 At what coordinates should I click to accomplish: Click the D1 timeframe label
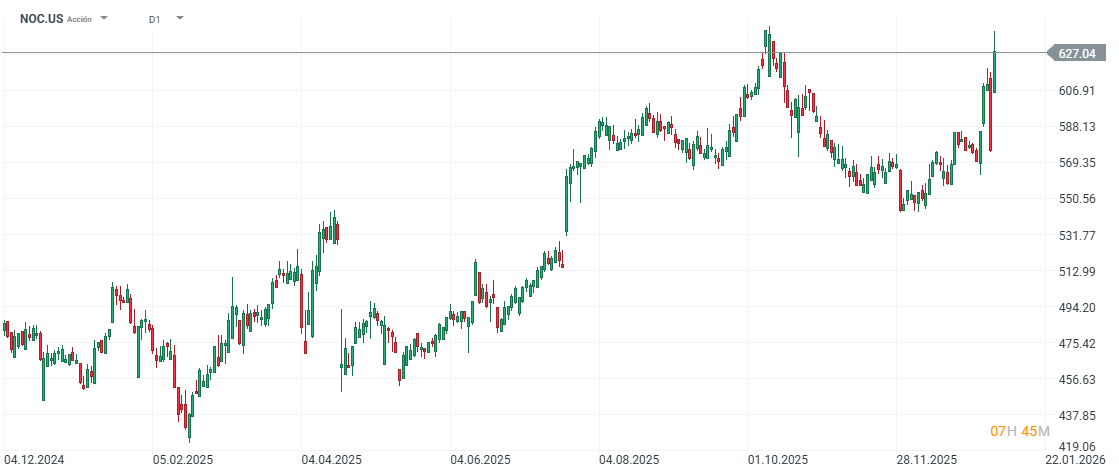click(x=154, y=19)
